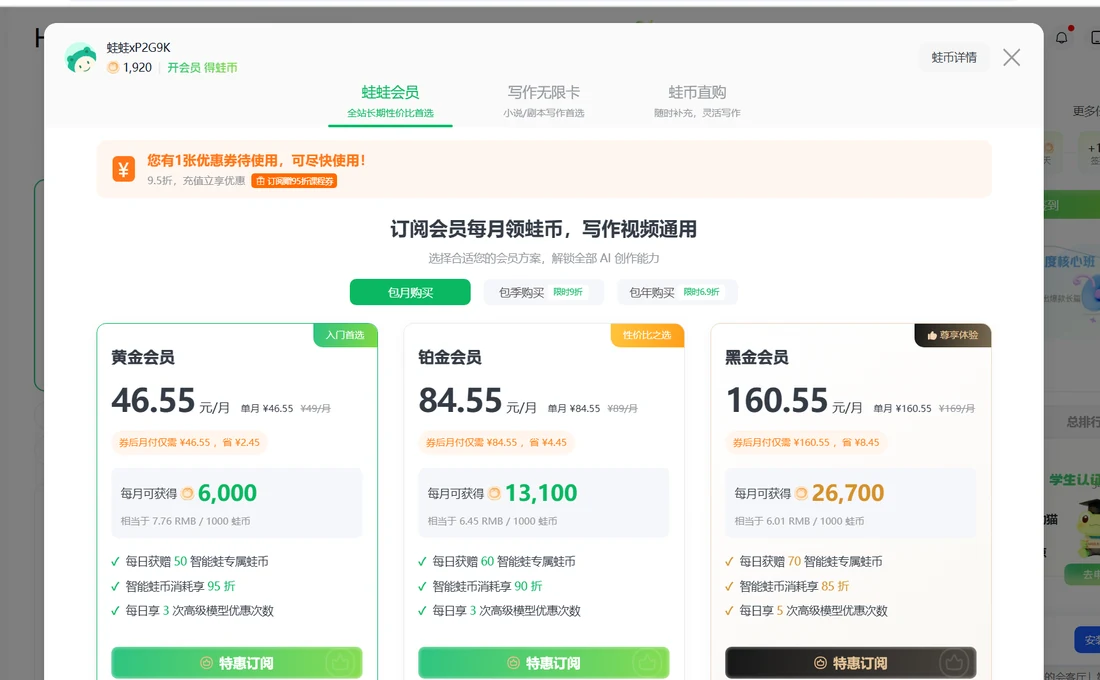Click the checkmark beside 智能蛙币消耗享 85 折
This screenshot has width=1100, height=680.
pyautogui.click(x=729, y=586)
